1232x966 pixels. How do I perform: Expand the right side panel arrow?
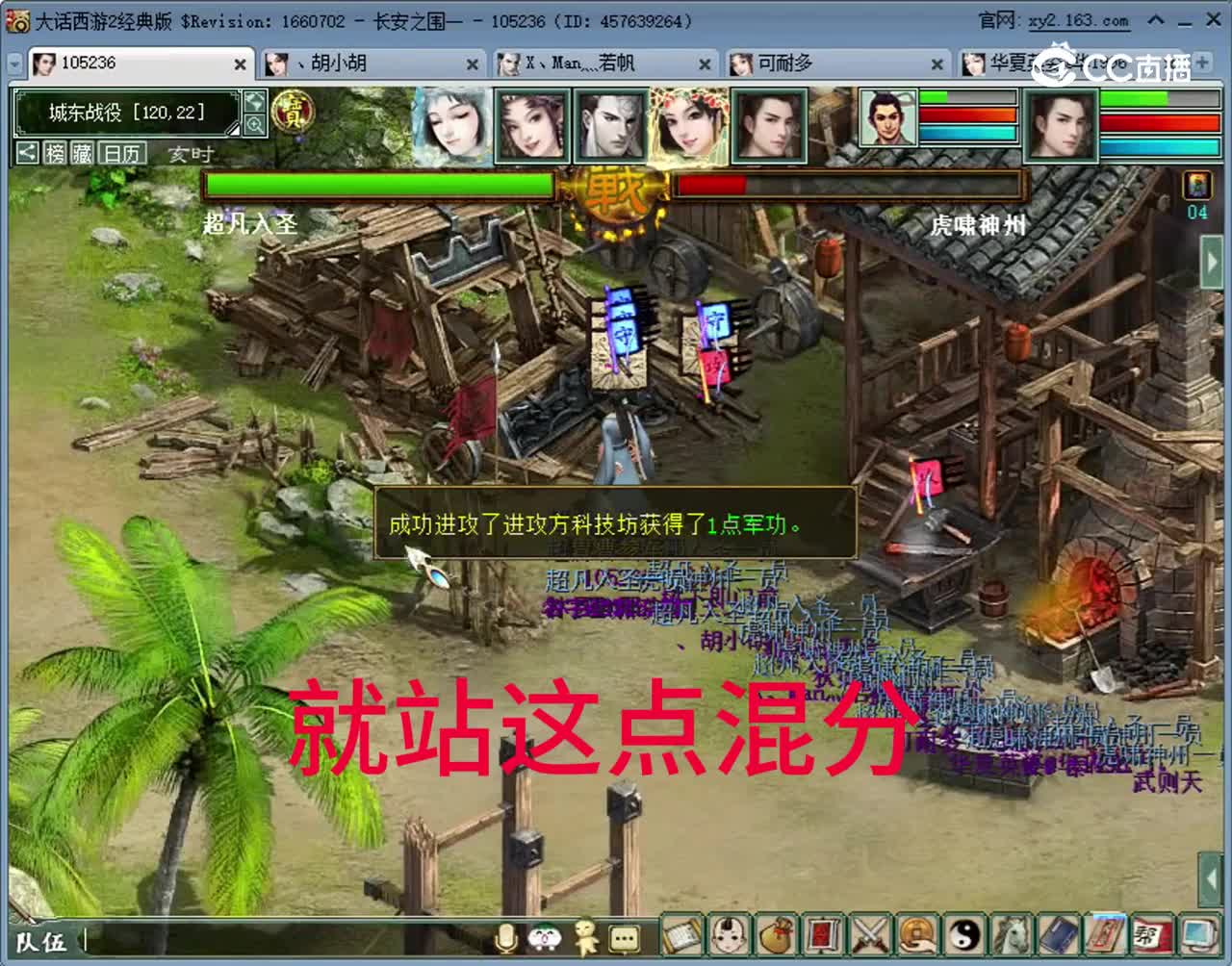tap(1211, 262)
